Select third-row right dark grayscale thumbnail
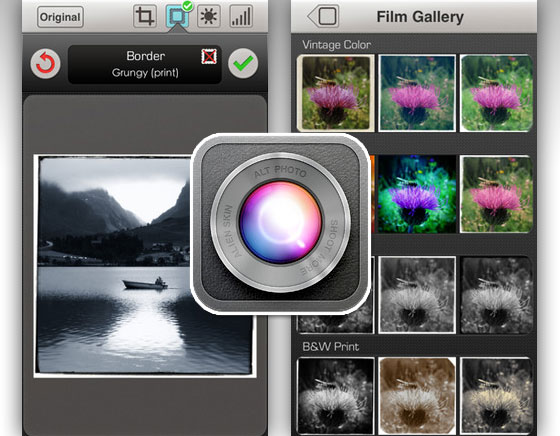The image size is (560, 436). click(496, 295)
